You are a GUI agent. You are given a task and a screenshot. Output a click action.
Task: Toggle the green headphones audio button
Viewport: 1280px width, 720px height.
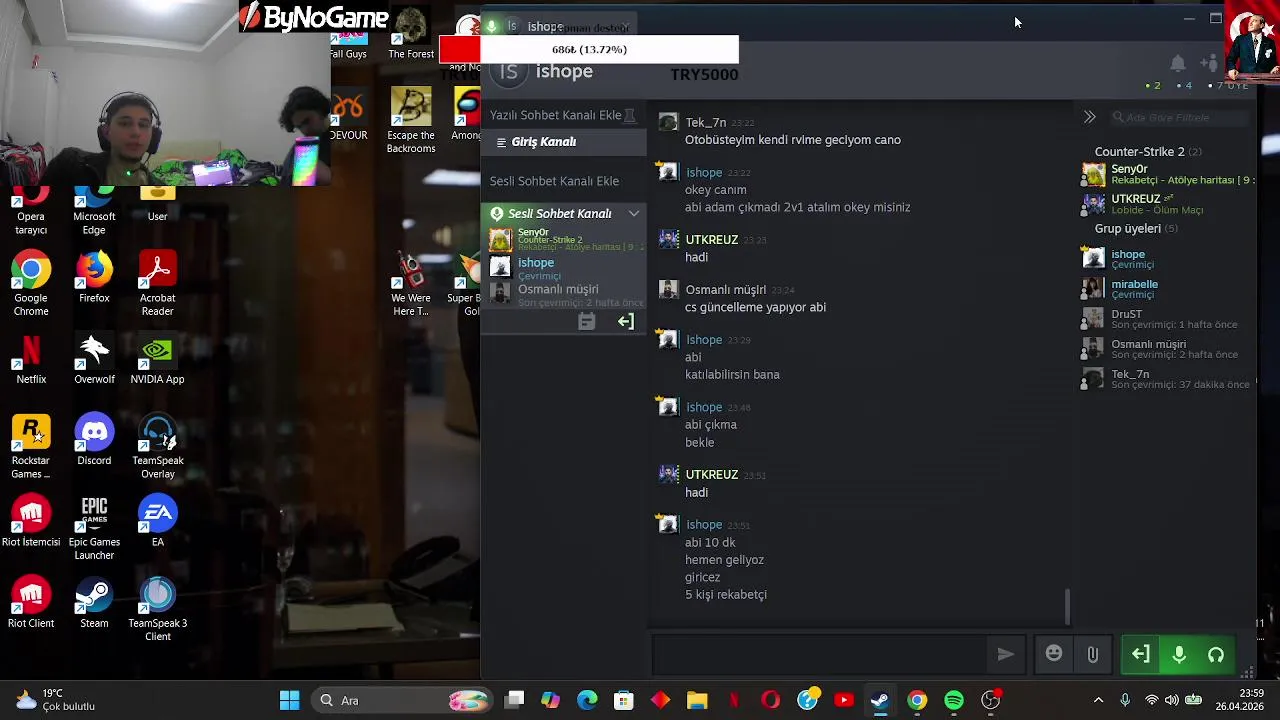tap(1216, 655)
